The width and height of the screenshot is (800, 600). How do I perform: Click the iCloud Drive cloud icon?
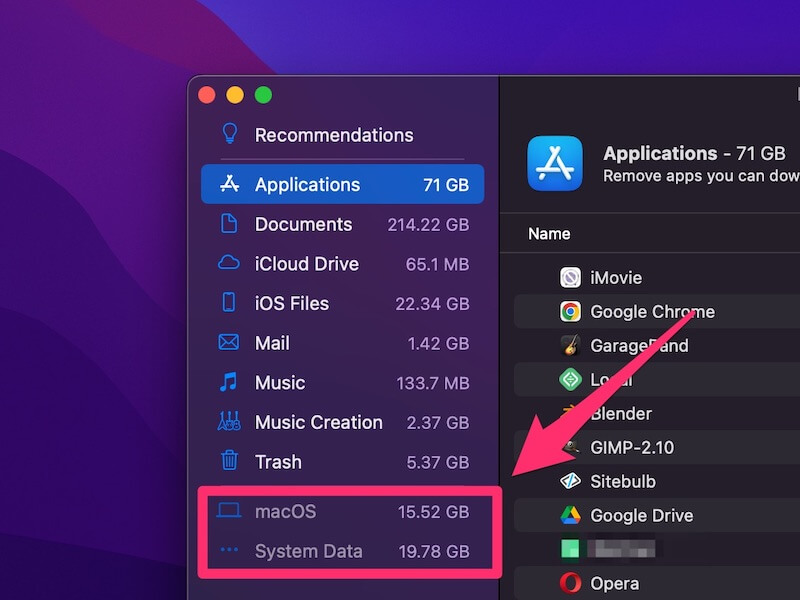tap(228, 264)
